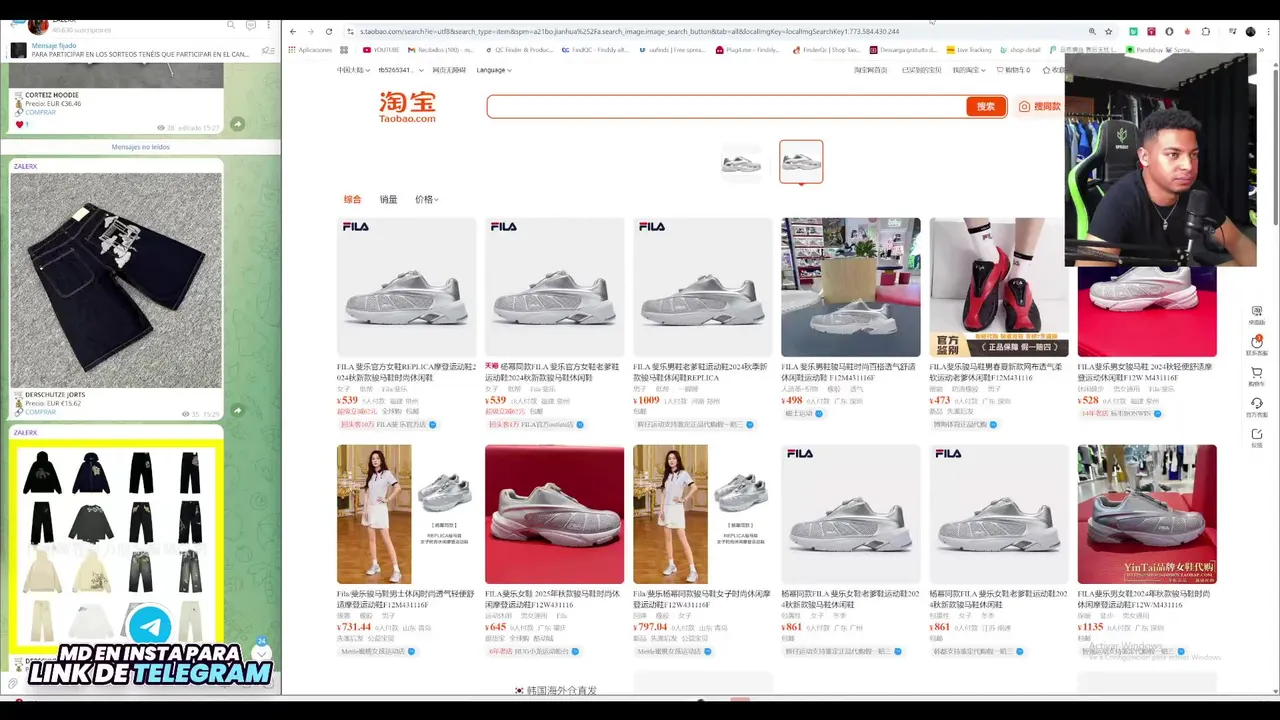
Task: Forward the Derschutze Jorts Telegram post
Action: coord(237,410)
